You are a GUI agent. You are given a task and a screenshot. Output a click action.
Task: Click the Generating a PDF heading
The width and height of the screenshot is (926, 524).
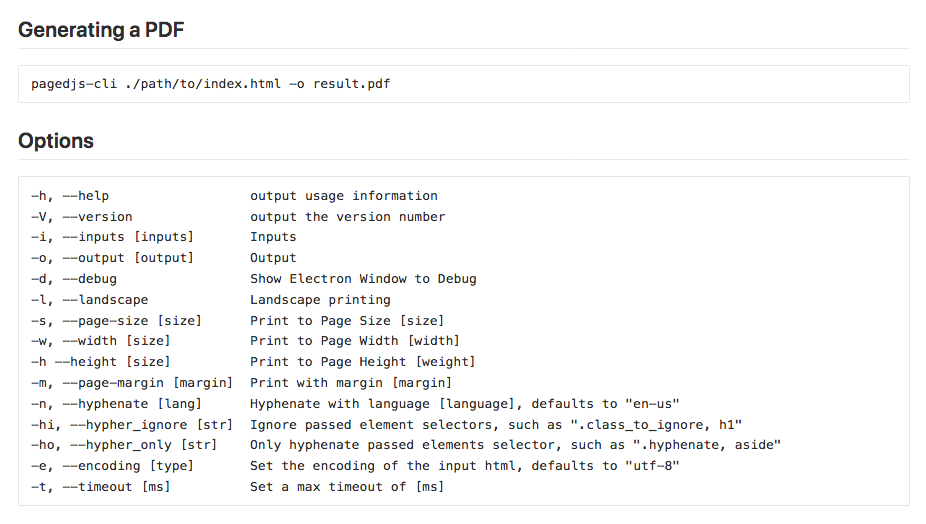tap(101, 30)
